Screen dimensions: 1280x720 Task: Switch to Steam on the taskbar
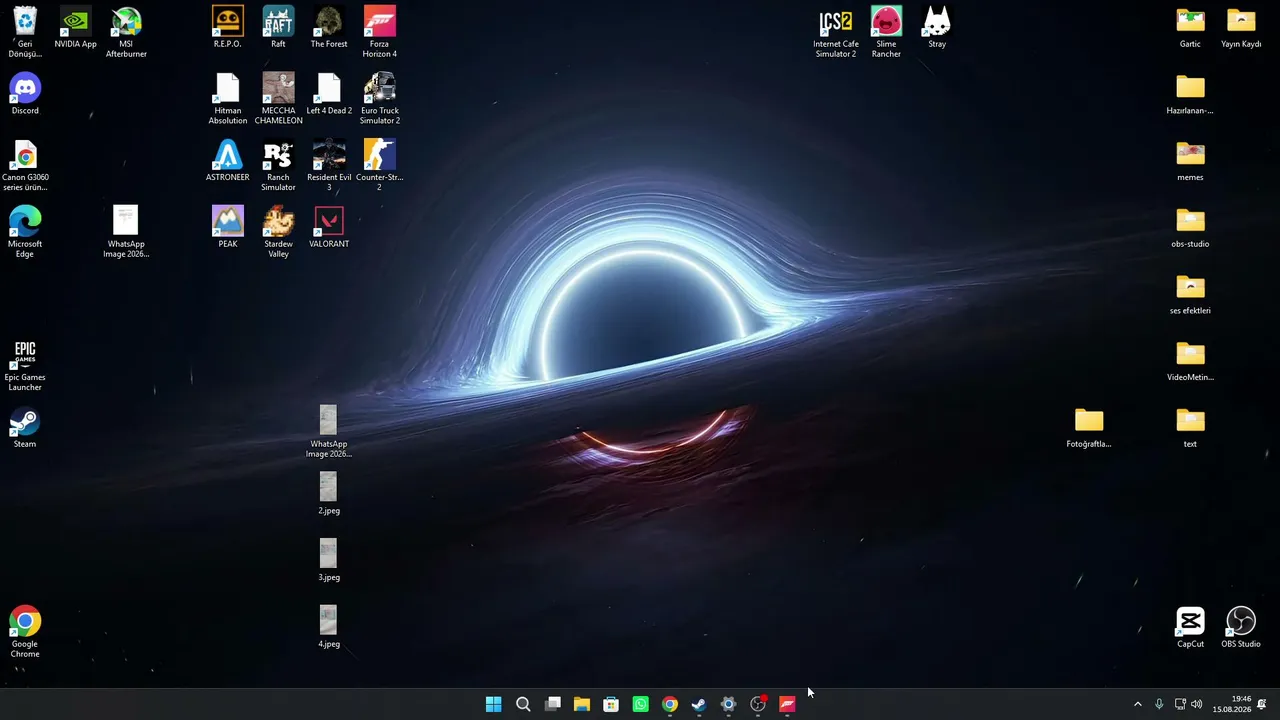click(x=699, y=704)
